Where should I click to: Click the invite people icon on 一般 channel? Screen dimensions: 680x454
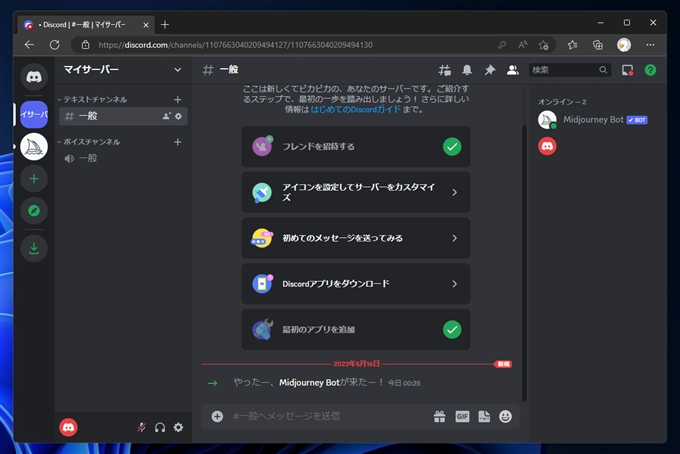[x=167, y=116]
